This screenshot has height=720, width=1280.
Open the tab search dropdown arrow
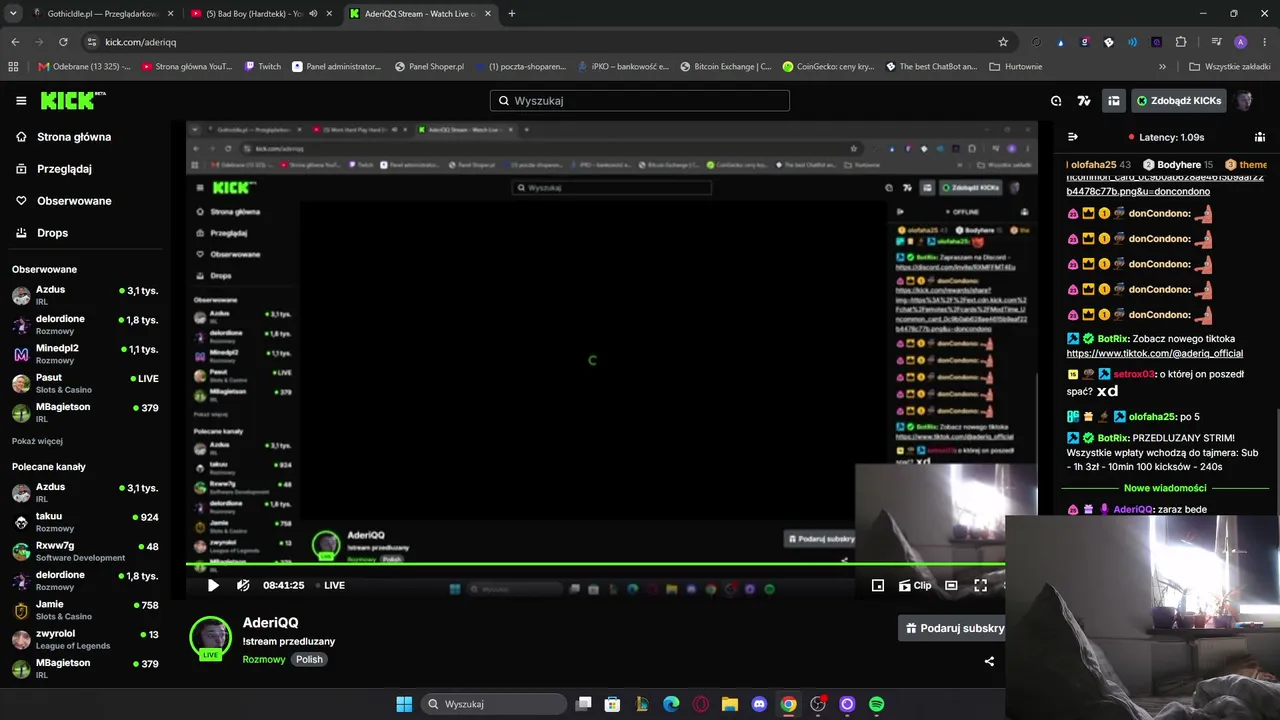click(13, 14)
